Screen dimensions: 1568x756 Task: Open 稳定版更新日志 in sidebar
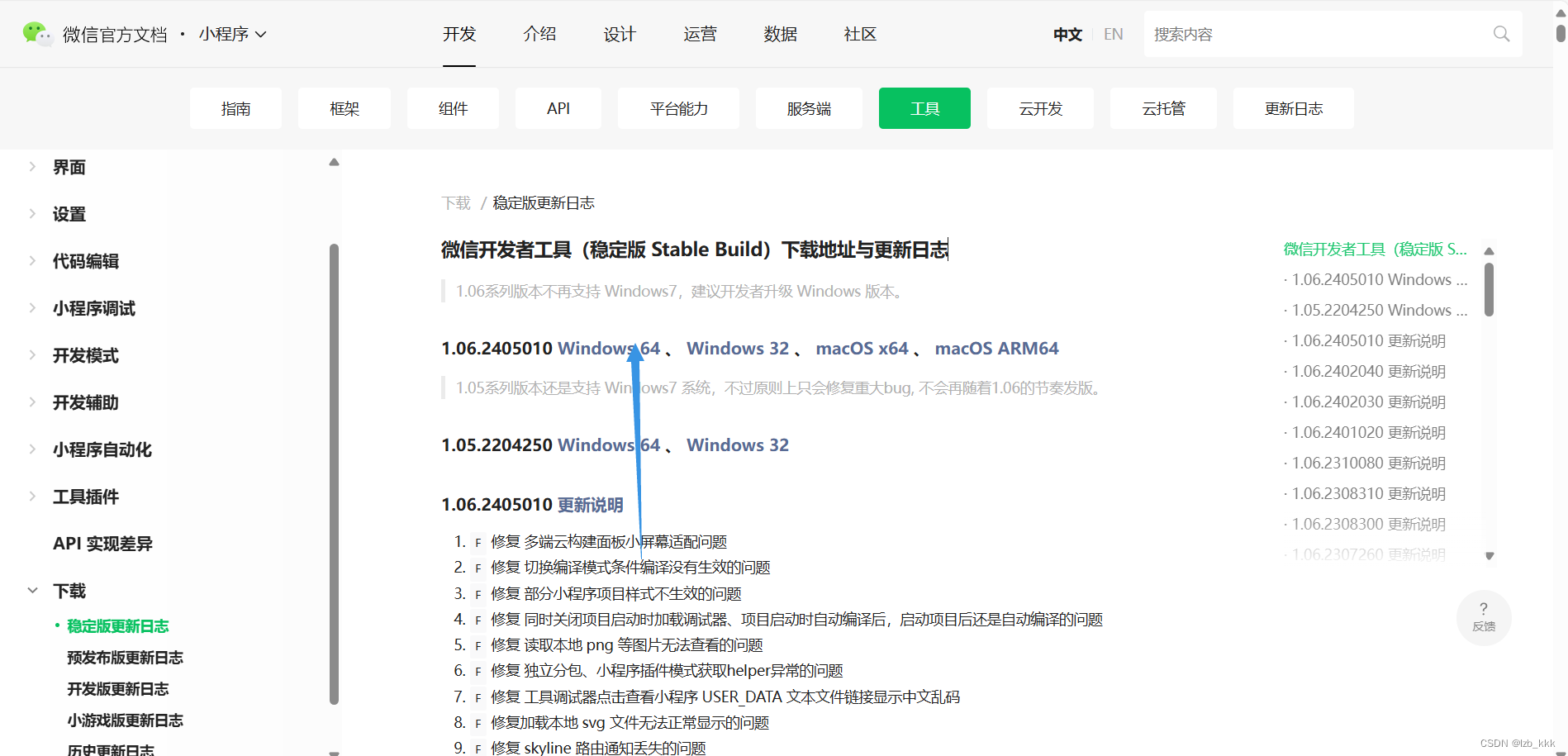click(117, 626)
